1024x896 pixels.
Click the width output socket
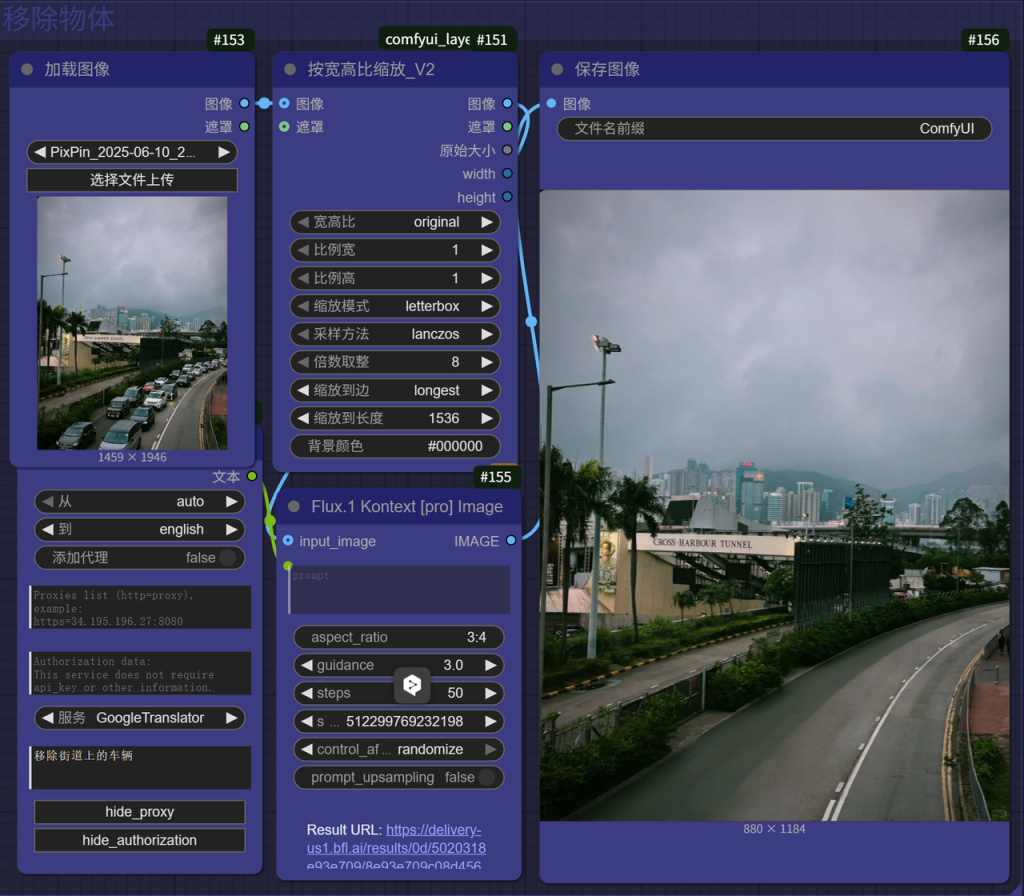pyautogui.click(x=507, y=174)
